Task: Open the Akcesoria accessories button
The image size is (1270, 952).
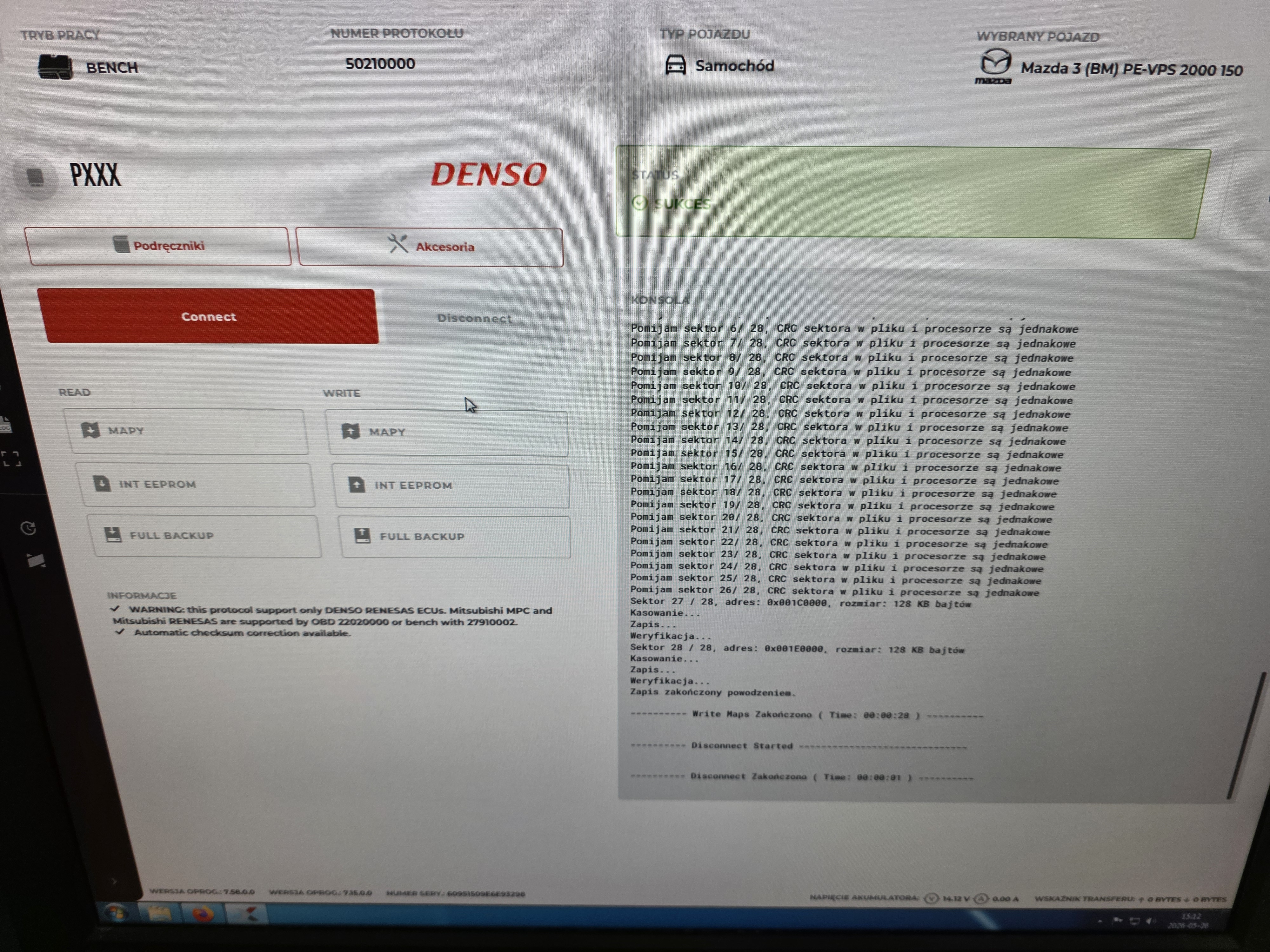Action: pos(430,247)
